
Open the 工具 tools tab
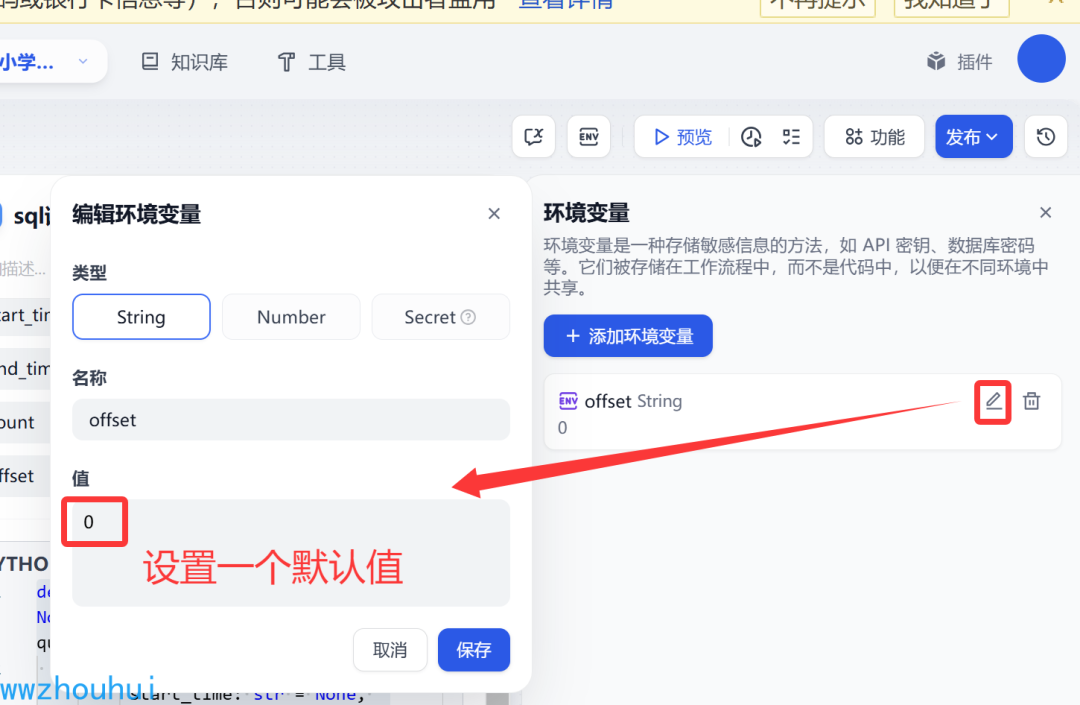[x=311, y=62]
